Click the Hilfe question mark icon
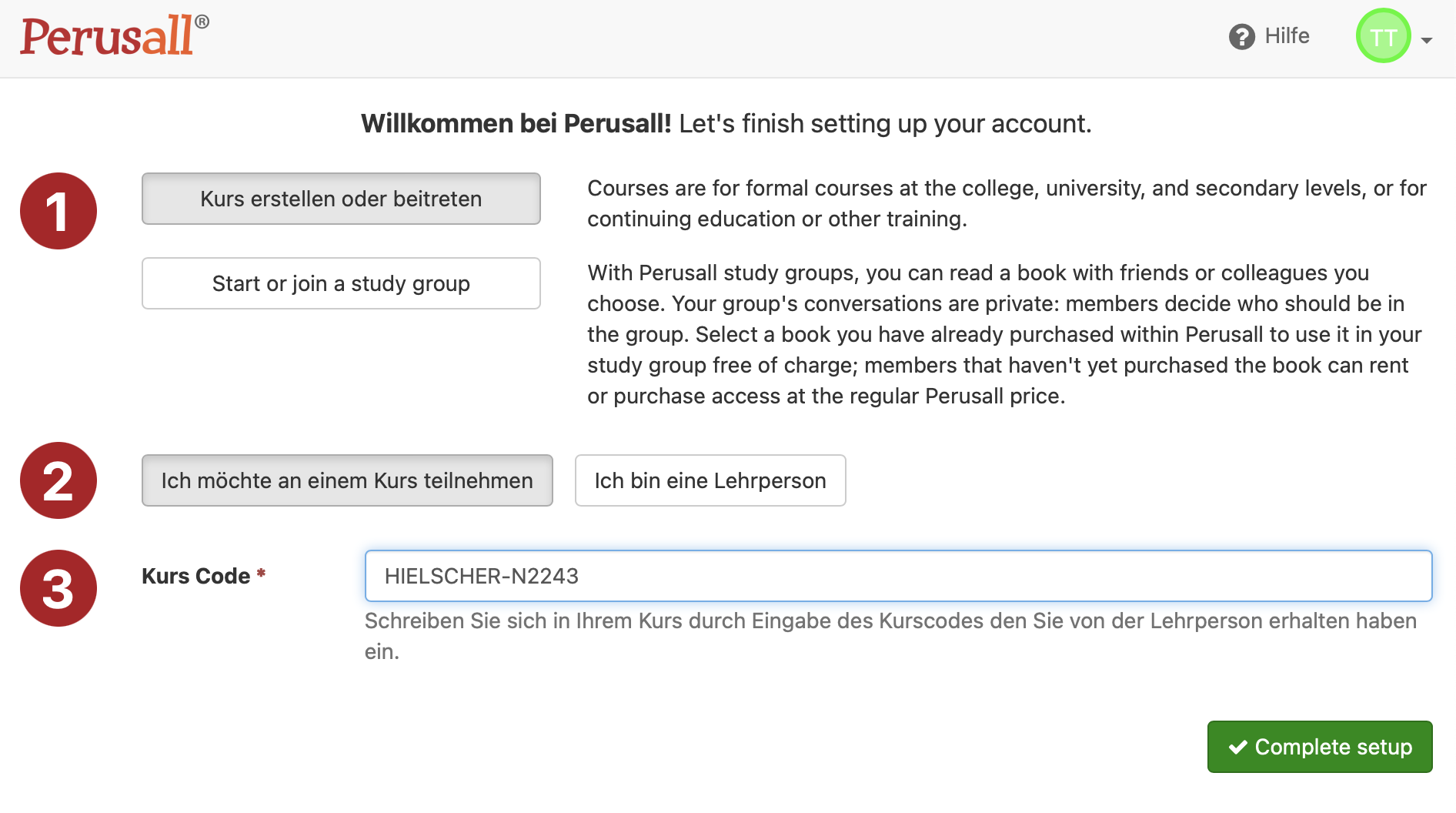The width and height of the screenshot is (1456, 813). [1241, 36]
